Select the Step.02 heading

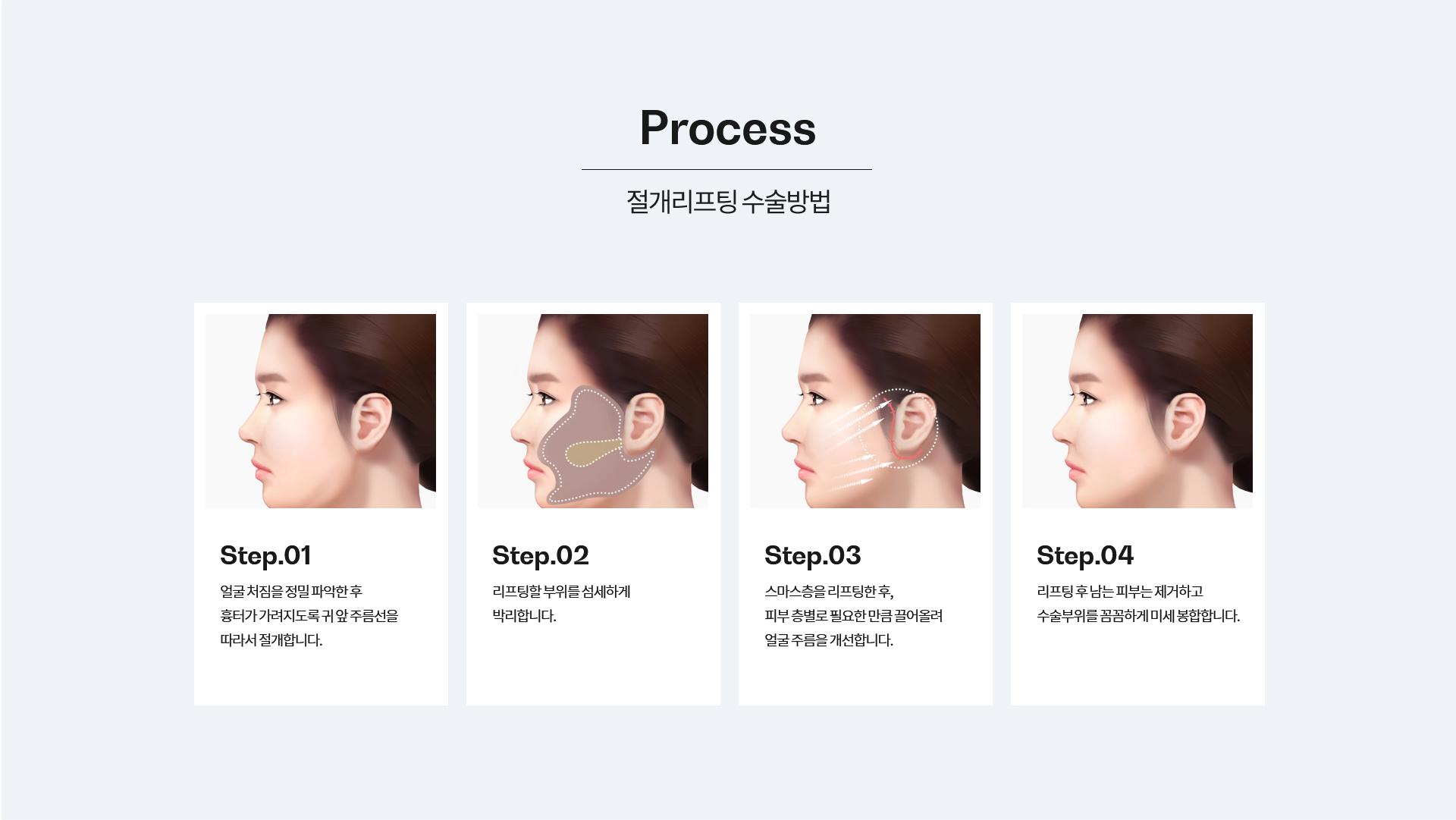pos(541,556)
